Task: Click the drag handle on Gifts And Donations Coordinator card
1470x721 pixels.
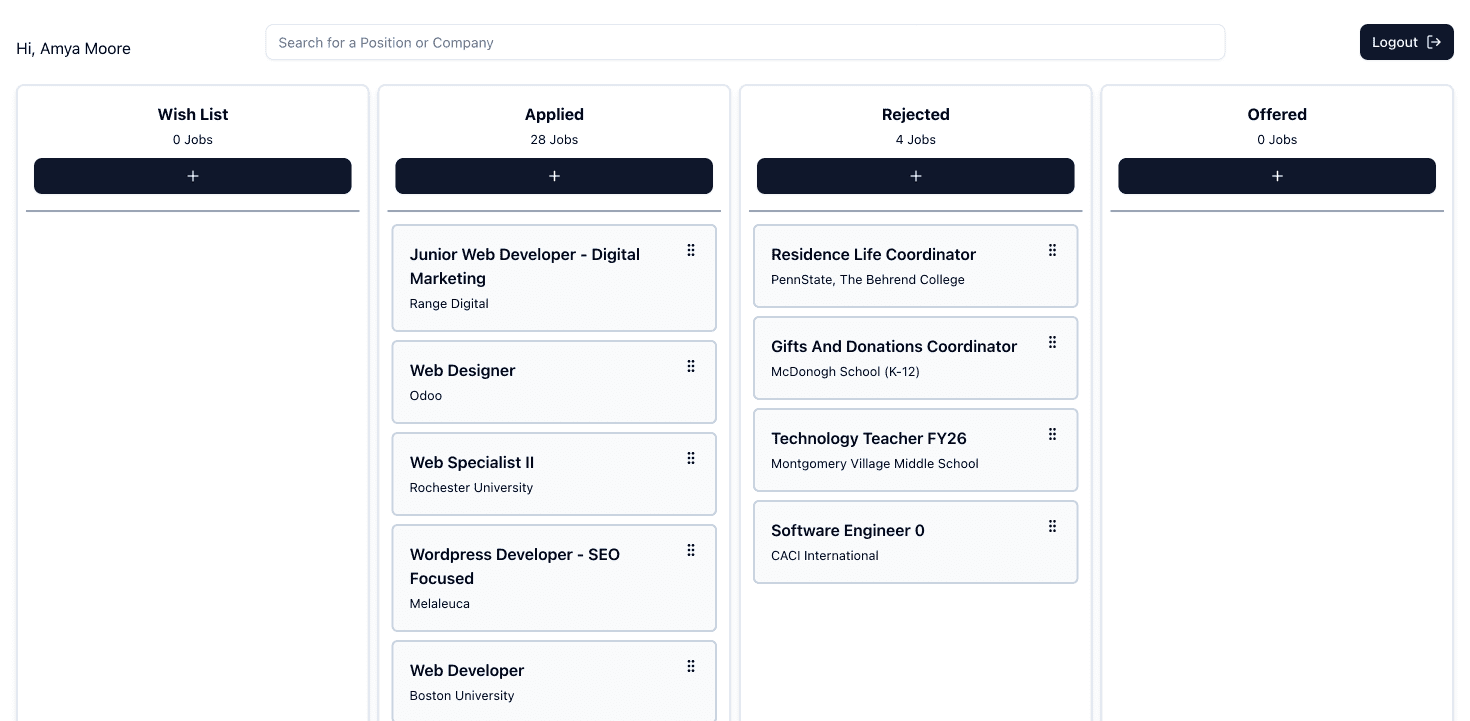Action: [1052, 342]
